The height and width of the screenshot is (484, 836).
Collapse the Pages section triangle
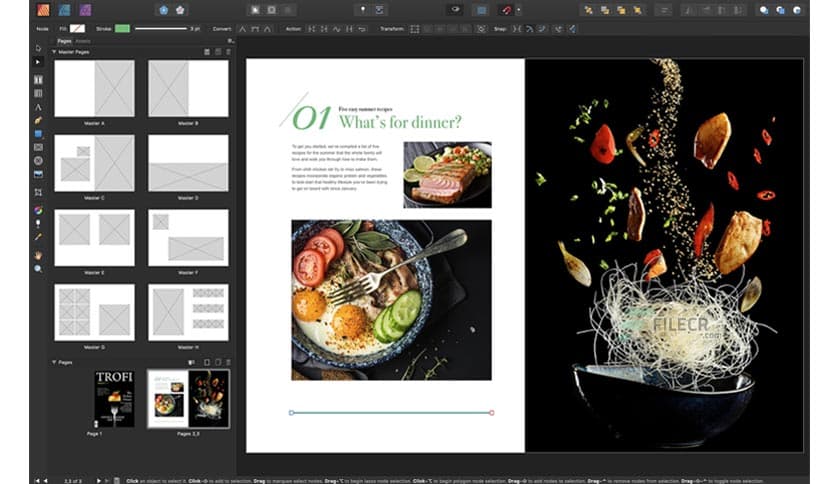click(54, 362)
